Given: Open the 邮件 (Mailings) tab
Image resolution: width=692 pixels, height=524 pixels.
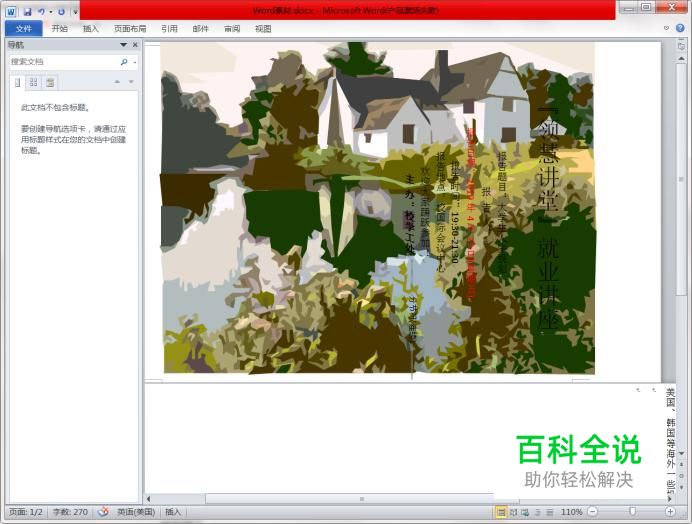Looking at the screenshot, I should [200, 29].
